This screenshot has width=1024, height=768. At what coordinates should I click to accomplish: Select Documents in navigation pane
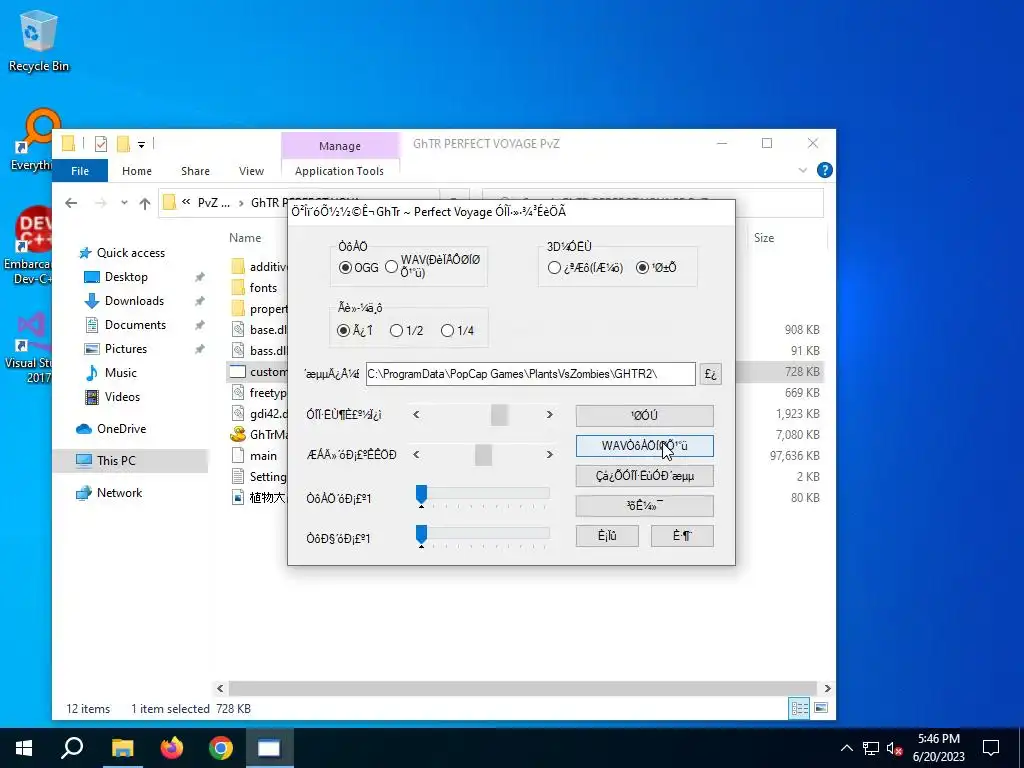[135, 325]
